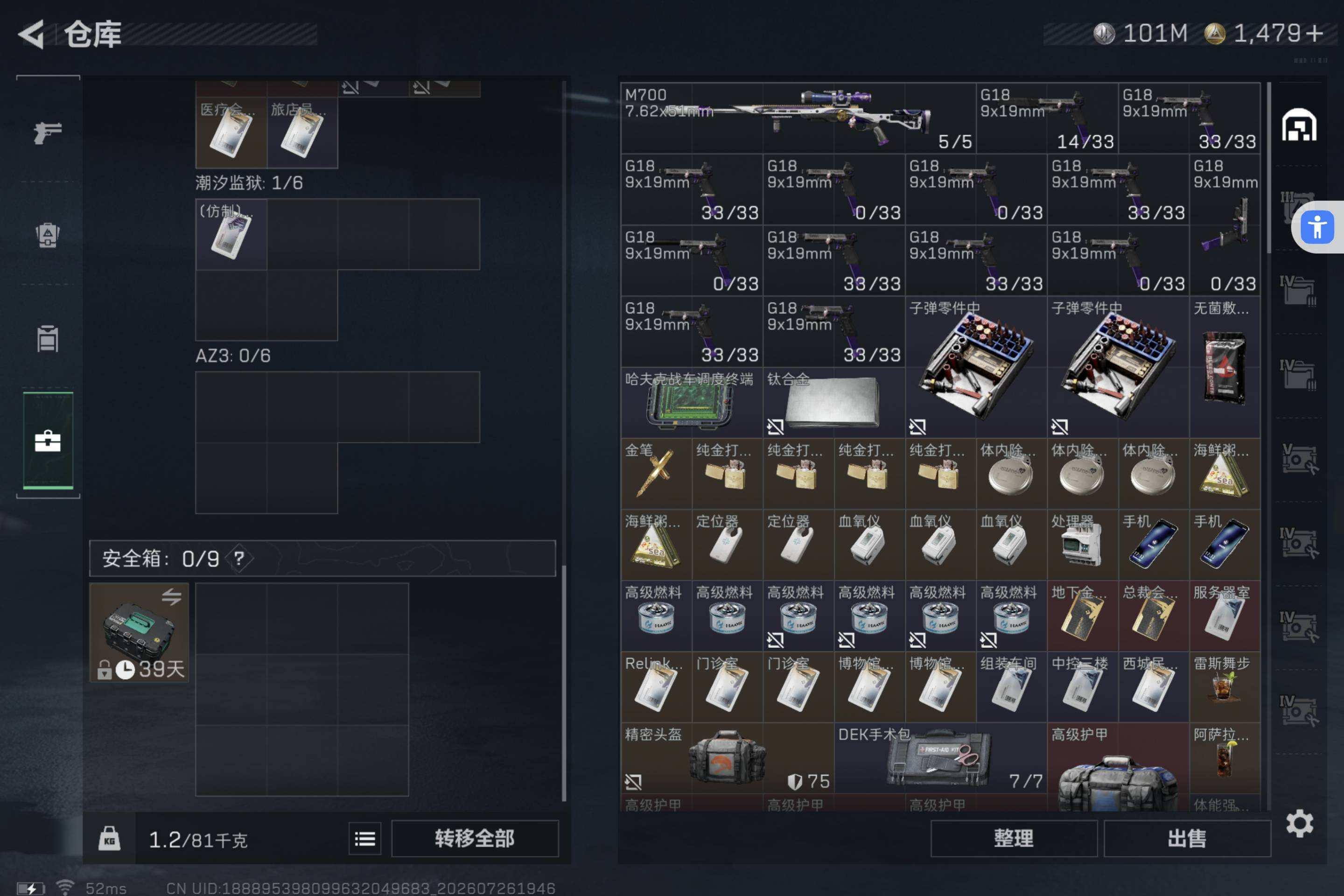Select the 旅店员 keycard in left panel
The width and height of the screenshot is (1344, 896).
pyautogui.click(x=302, y=133)
